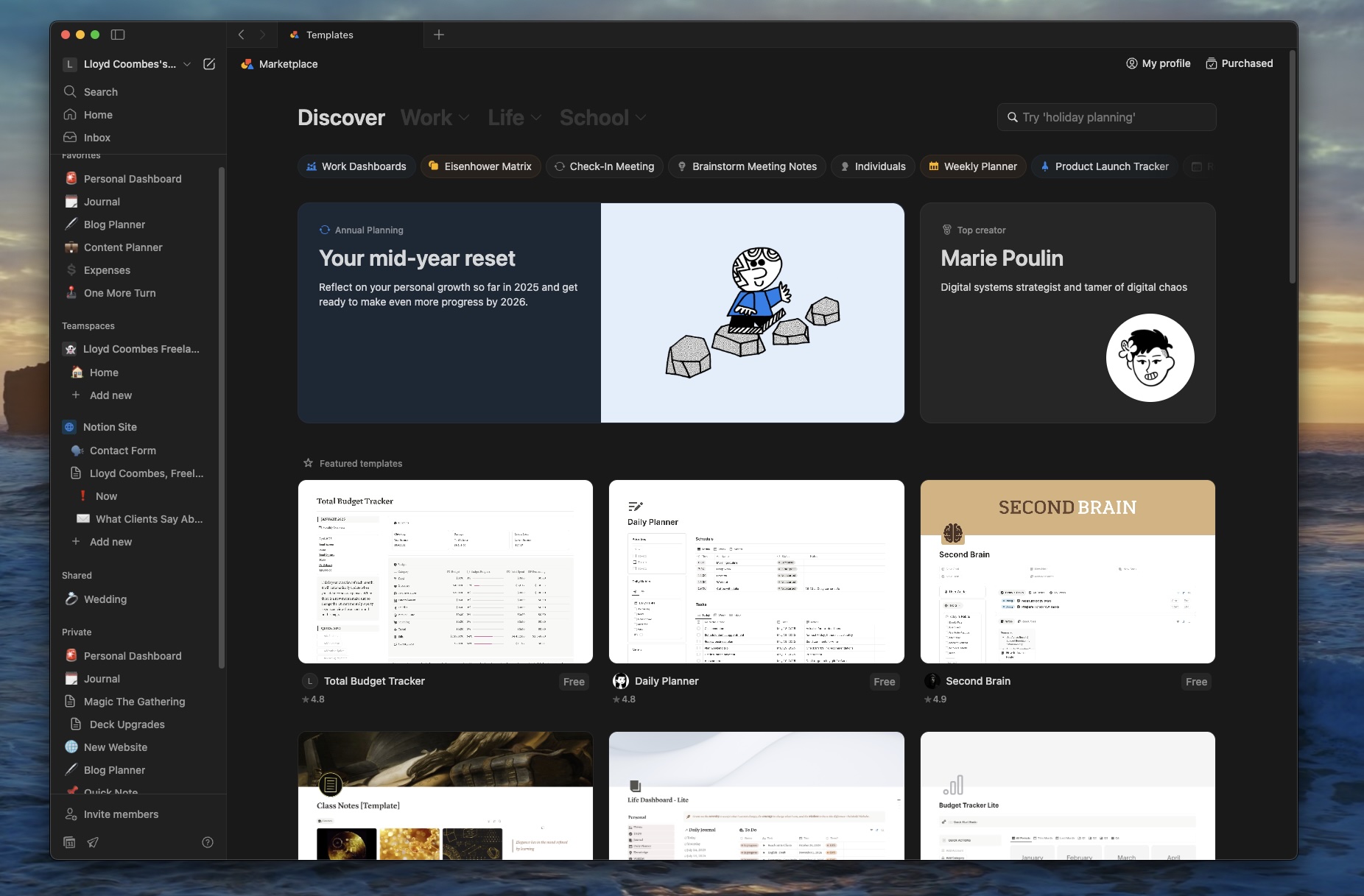This screenshot has height=896, width=1364.
Task: Open the Calendar icon at sidebar bottom
Action: coord(69,842)
